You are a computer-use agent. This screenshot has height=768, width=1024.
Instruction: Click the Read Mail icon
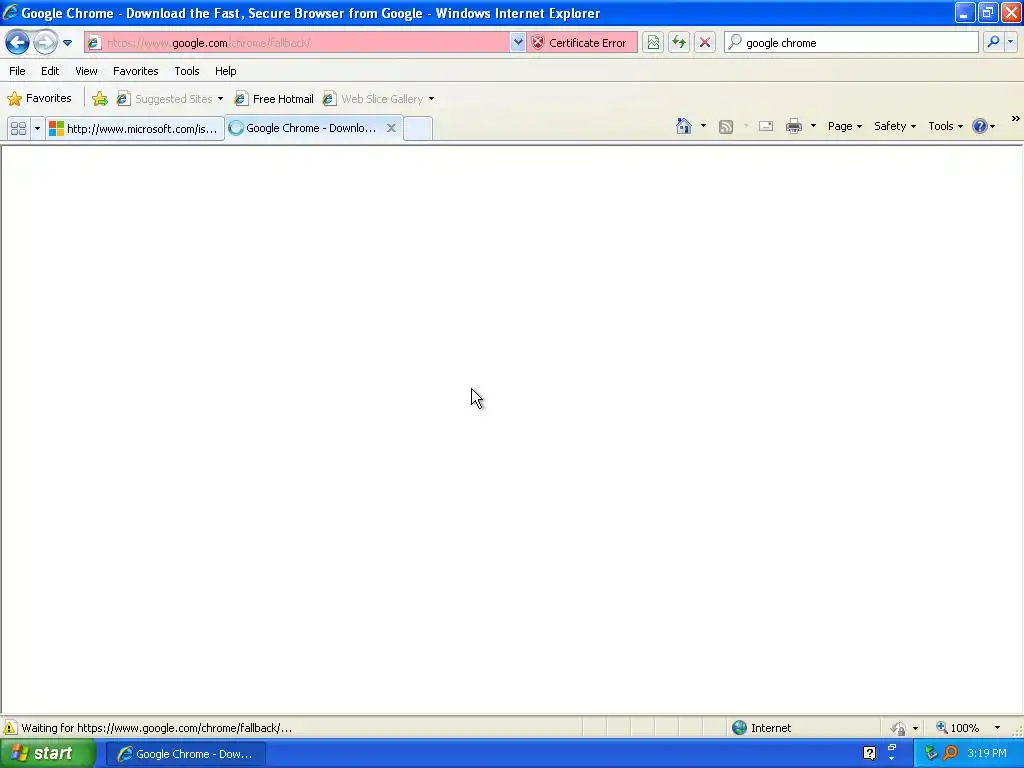766,126
